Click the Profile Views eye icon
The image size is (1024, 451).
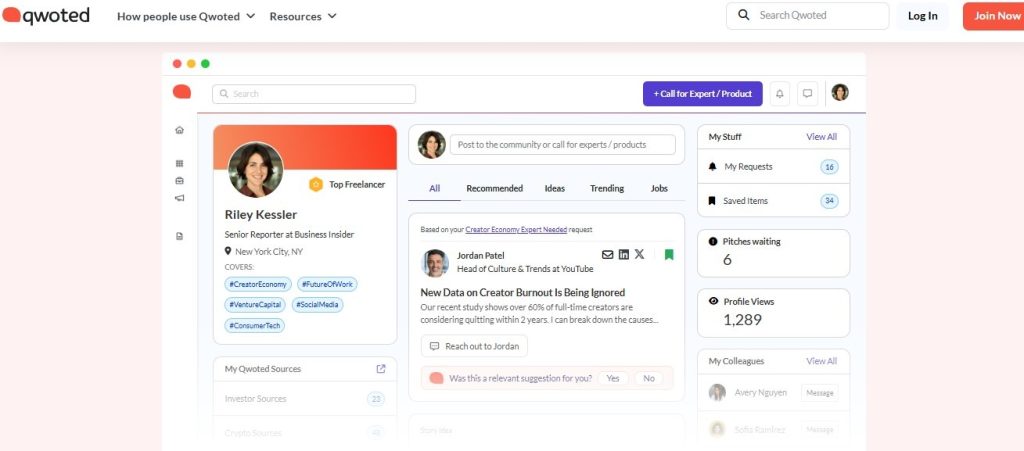[x=713, y=302]
